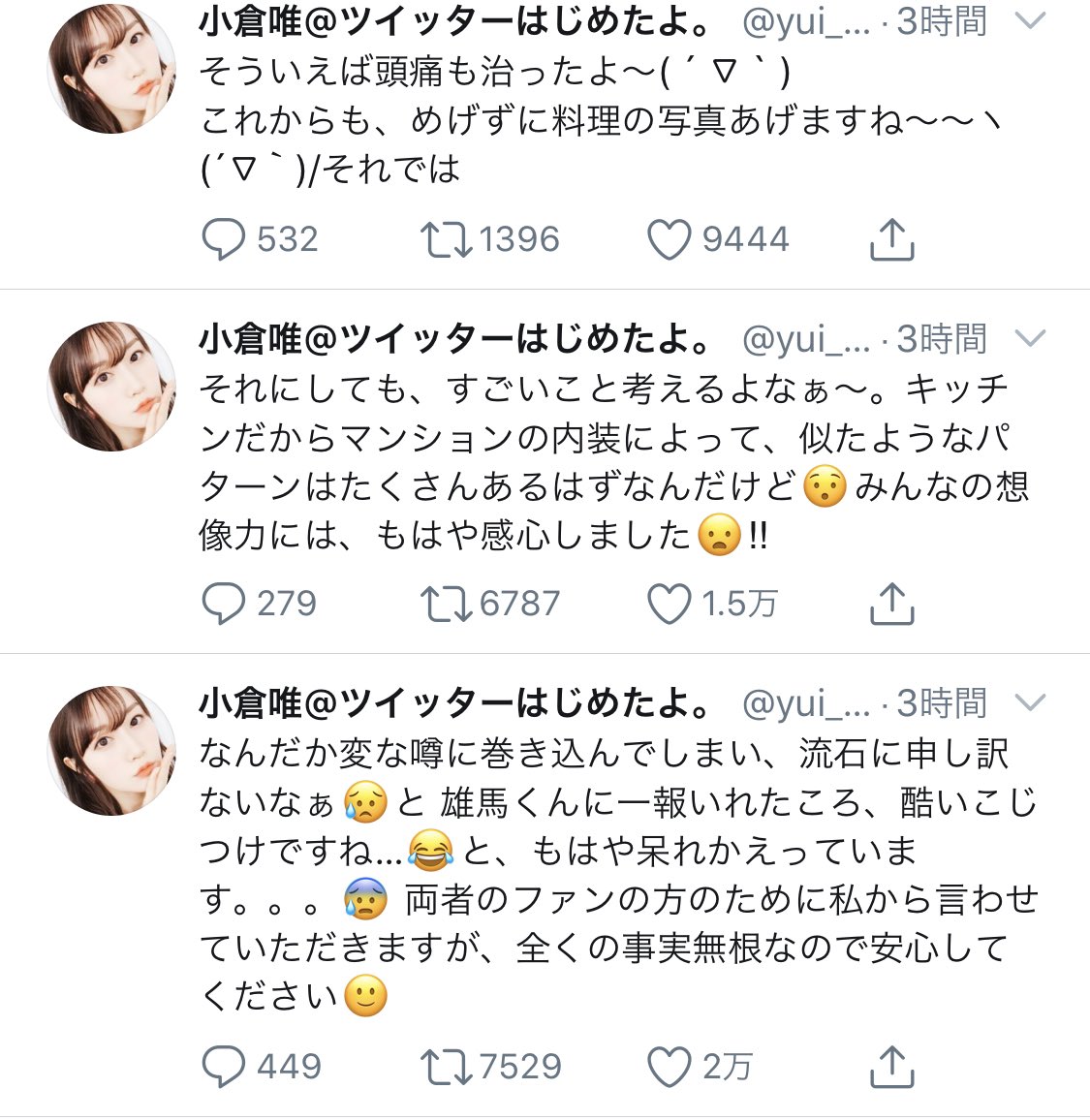1090x1120 pixels.
Task: Reply to the tweet with 449 replies
Action: click(223, 1067)
